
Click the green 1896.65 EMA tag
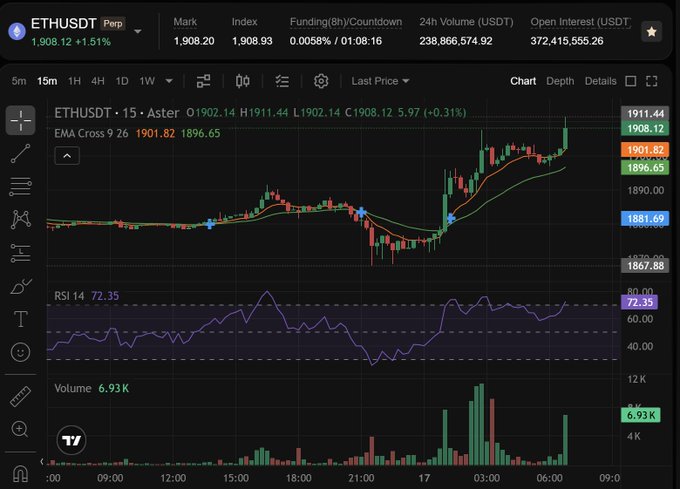click(645, 168)
